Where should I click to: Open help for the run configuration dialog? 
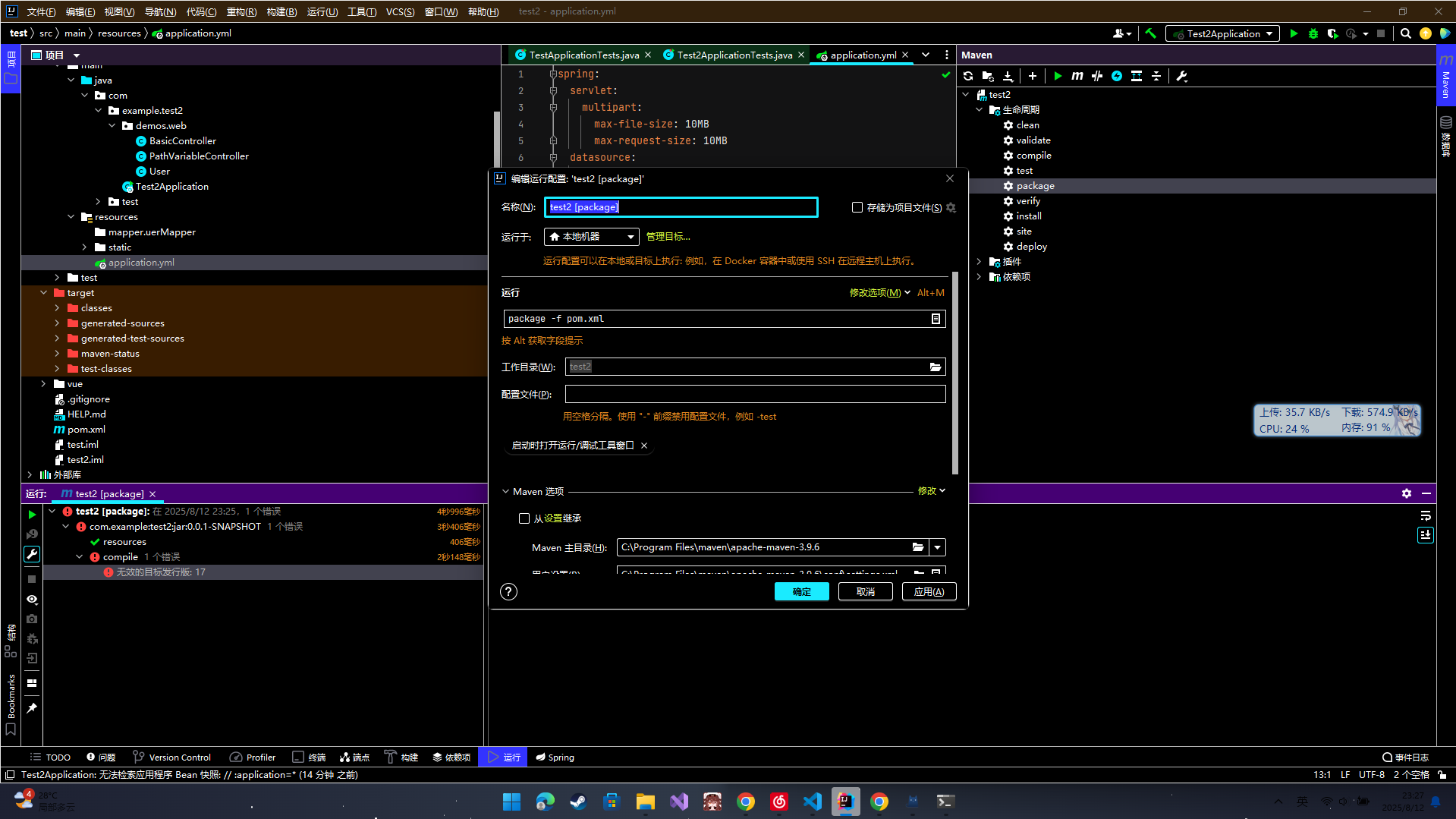click(x=508, y=592)
